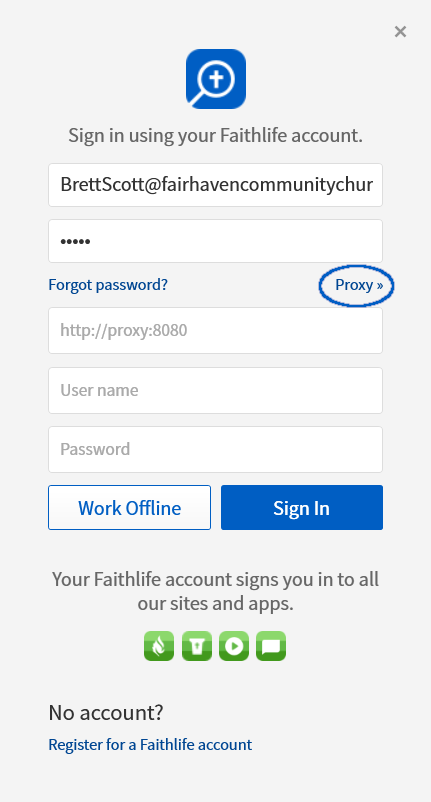Click the blue Logos magnifier cross logo
431x802 pixels.
216,79
